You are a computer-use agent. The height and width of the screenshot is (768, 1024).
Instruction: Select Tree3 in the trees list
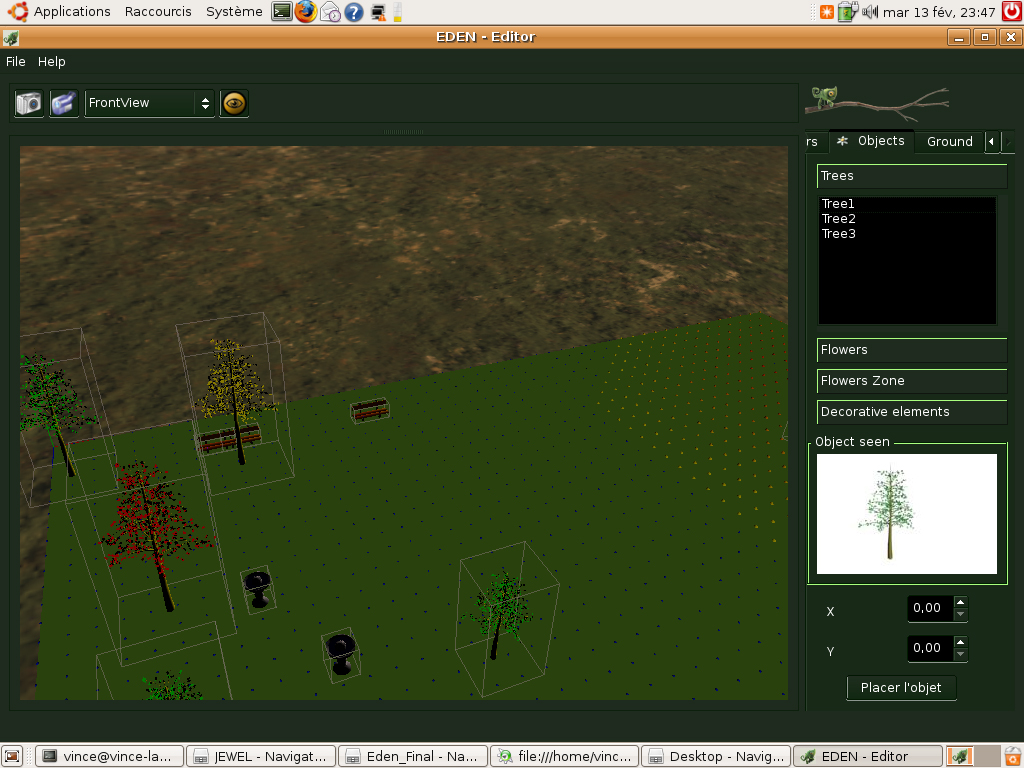coord(907,234)
